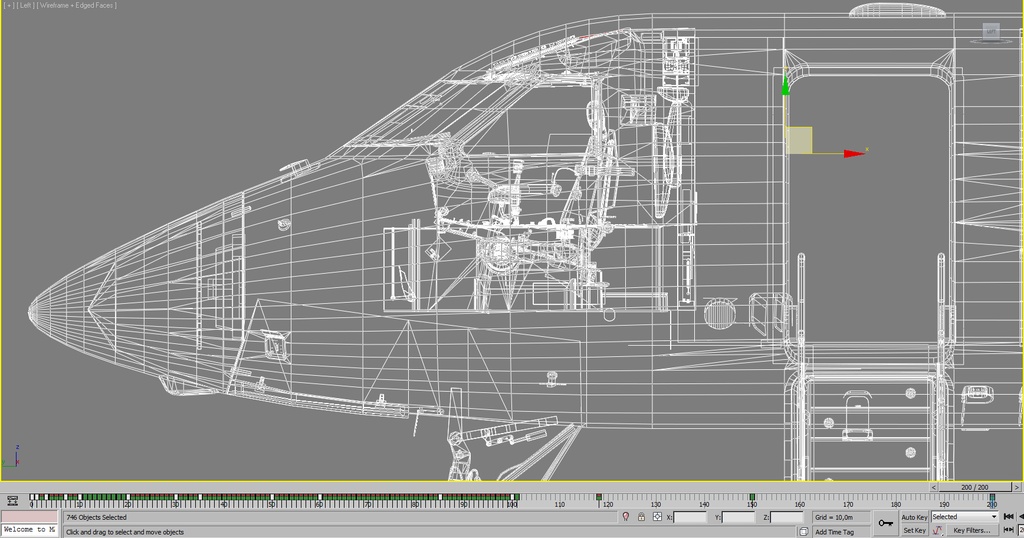Click the large Set Keys key icon
Viewport: 1024px width, 538px height.
click(x=886, y=523)
